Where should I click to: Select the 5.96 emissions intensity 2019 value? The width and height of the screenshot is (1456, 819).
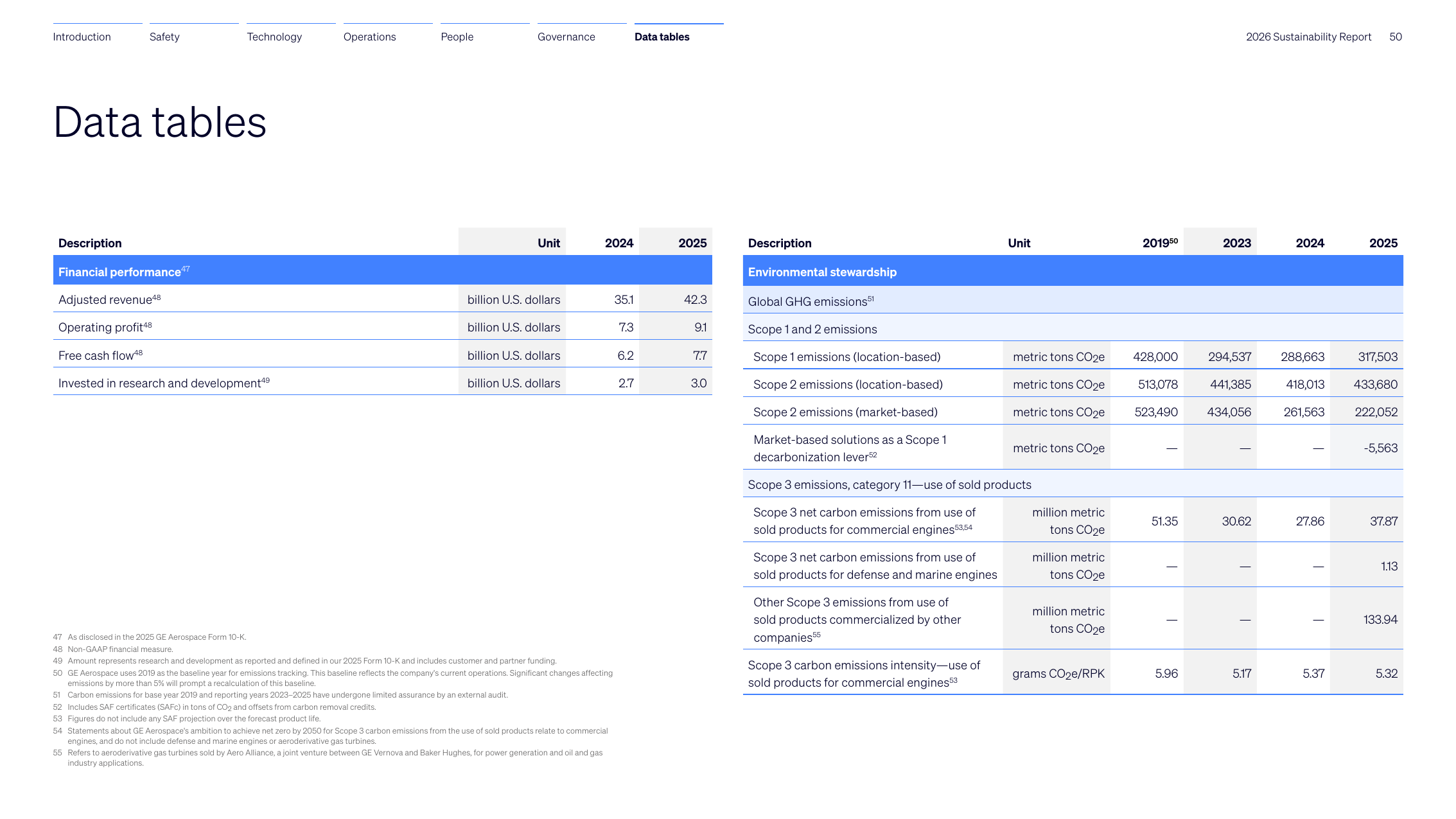point(1166,673)
